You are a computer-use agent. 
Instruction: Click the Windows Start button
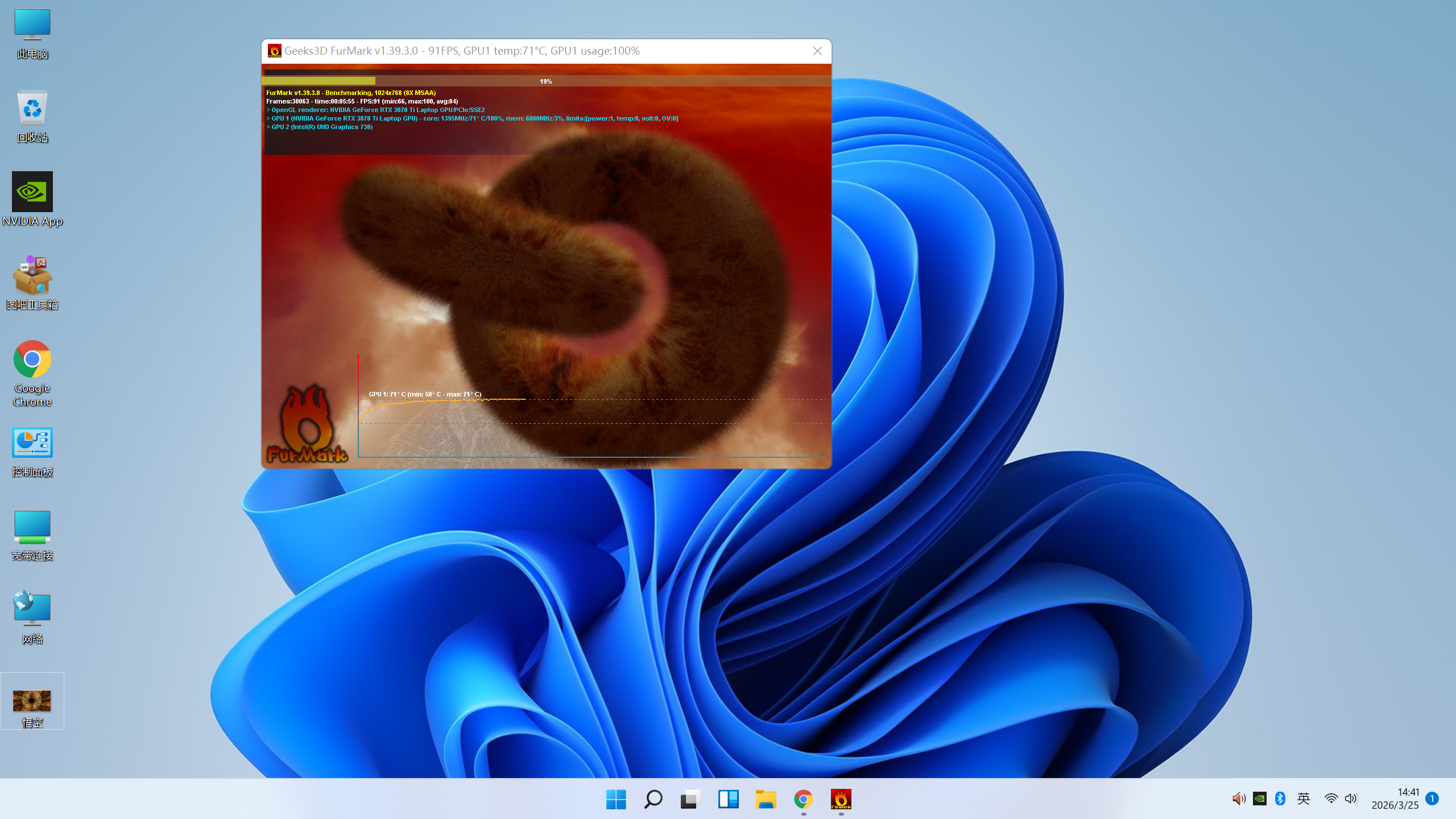616,799
